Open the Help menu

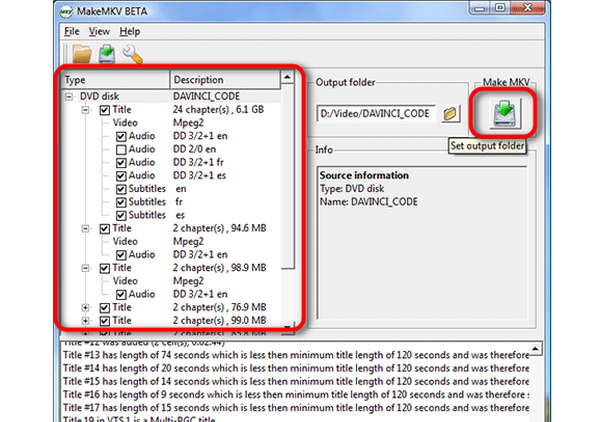coord(130,31)
